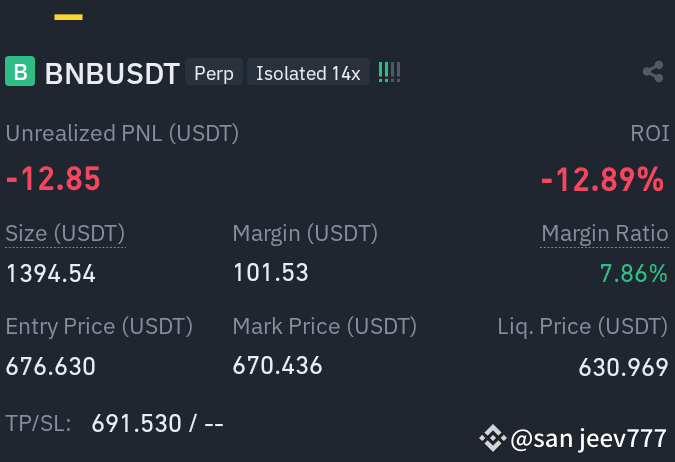Click the Size (USDT) label
The image size is (675, 462).
coord(65,234)
